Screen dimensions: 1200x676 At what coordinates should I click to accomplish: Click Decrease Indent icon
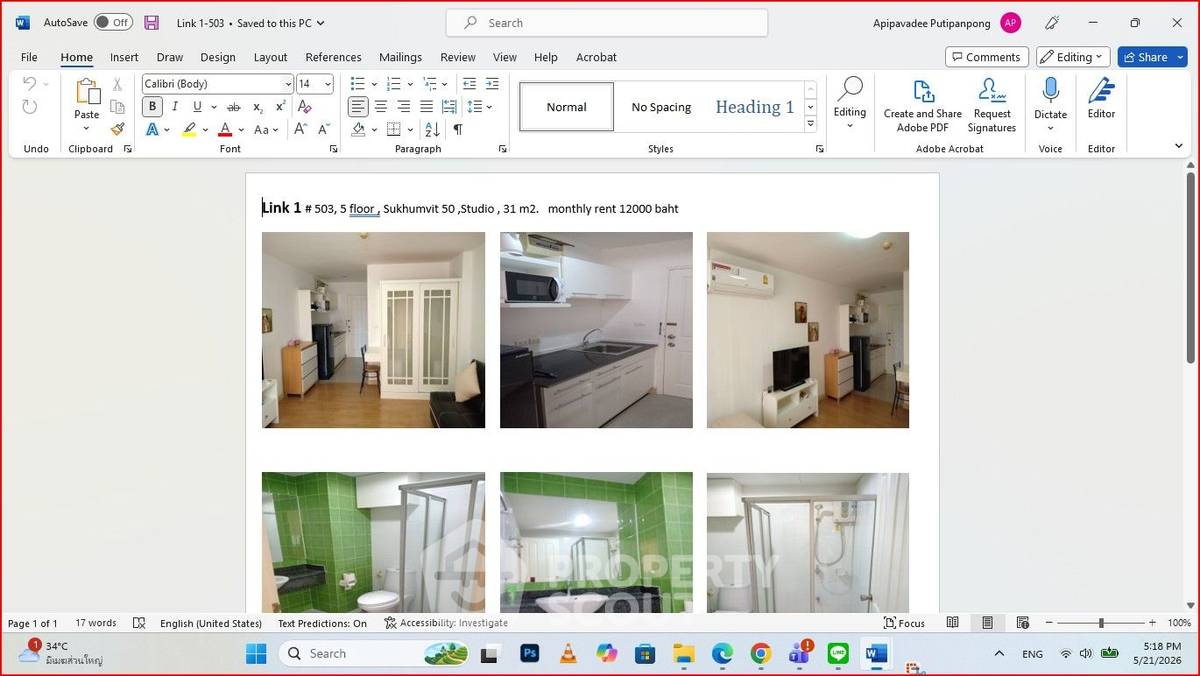[x=469, y=84]
